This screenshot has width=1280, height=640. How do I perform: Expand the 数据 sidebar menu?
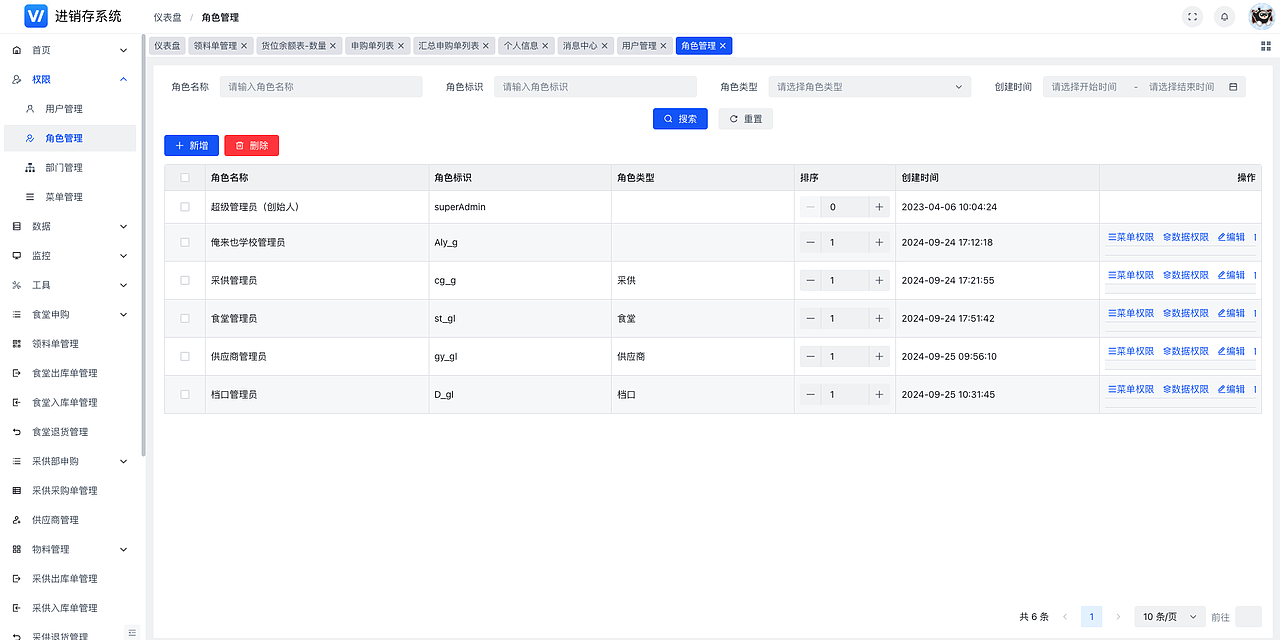[x=68, y=226]
